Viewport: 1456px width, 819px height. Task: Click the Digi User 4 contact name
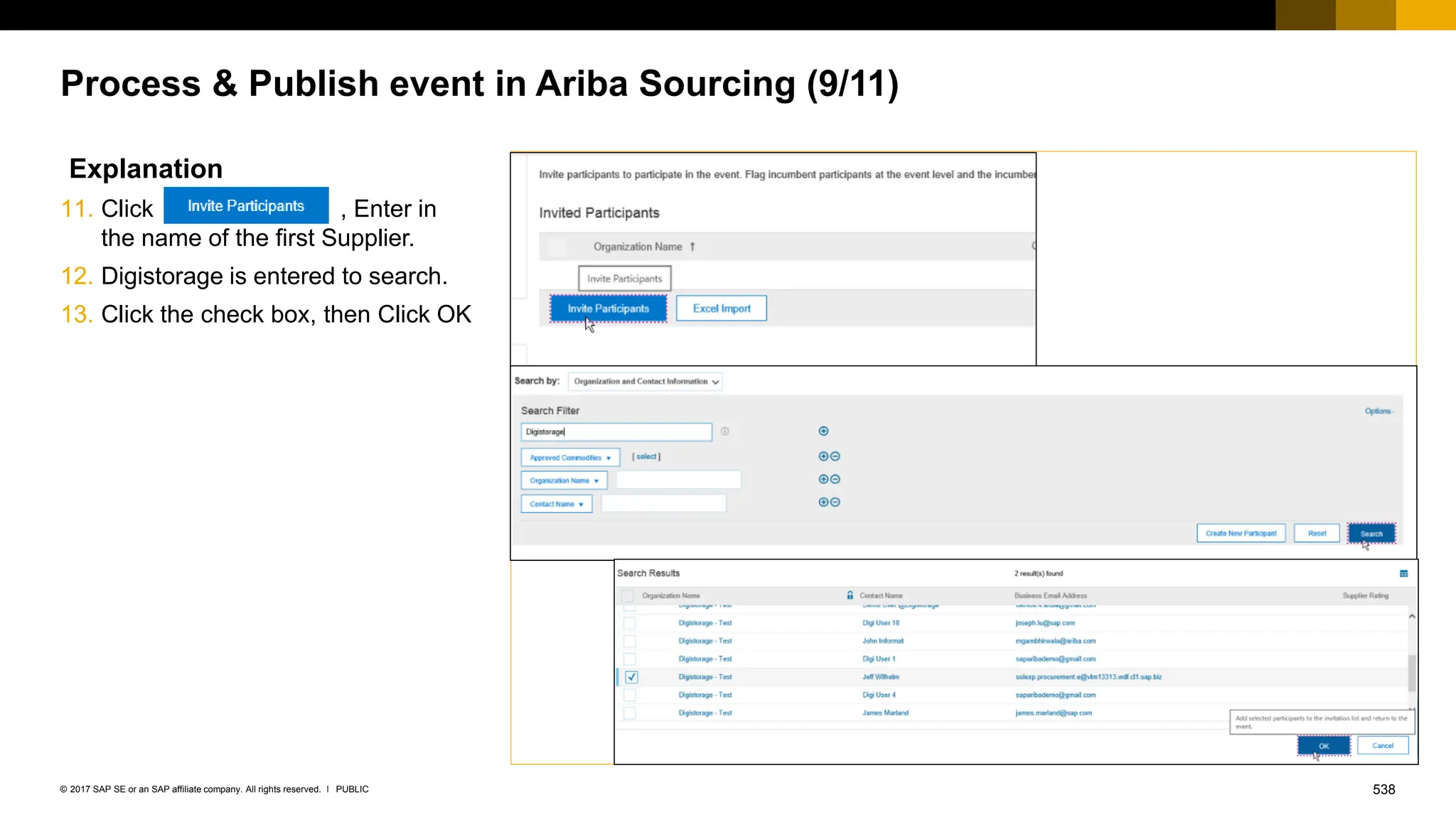click(879, 695)
